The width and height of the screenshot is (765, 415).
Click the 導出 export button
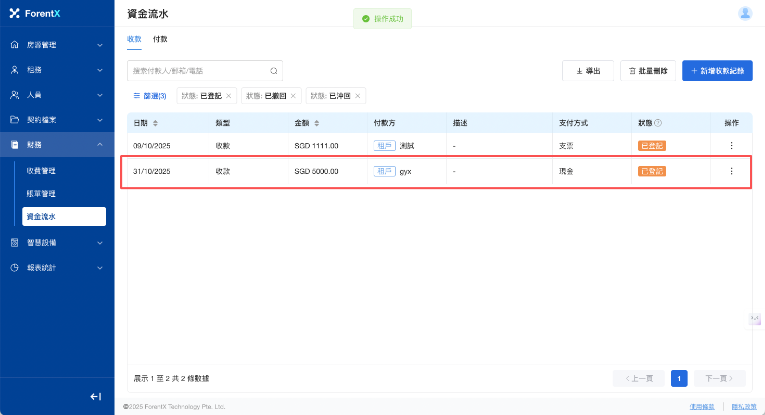pyautogui.click(x=588, y=71)
